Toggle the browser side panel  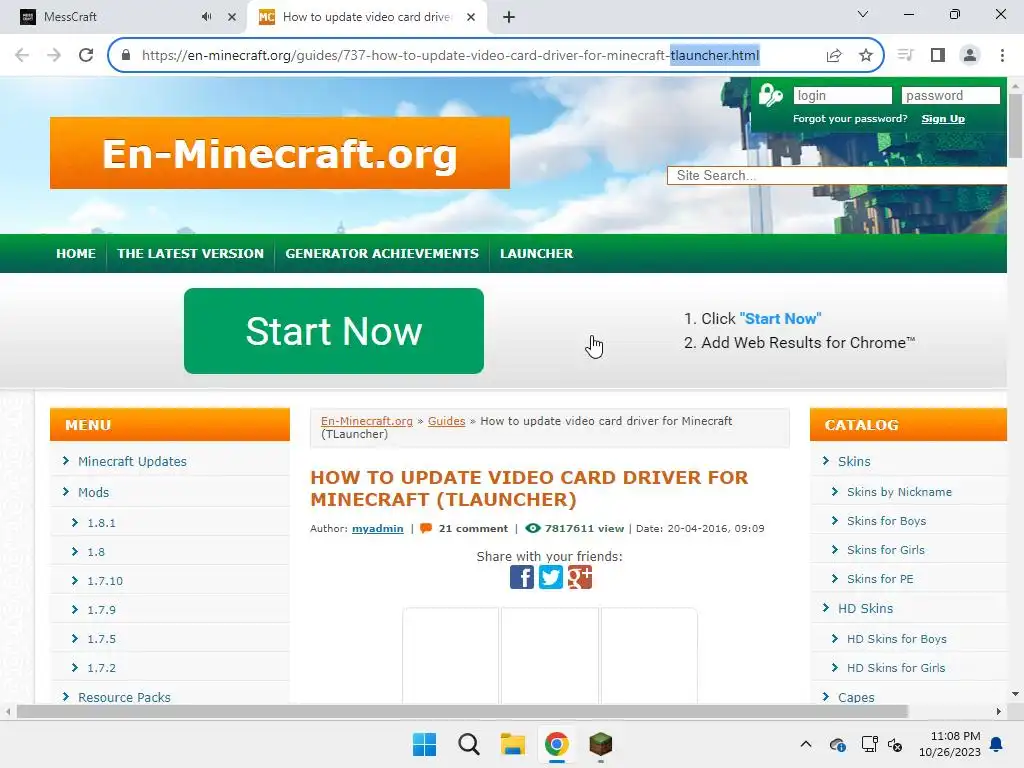pos(938,55)
